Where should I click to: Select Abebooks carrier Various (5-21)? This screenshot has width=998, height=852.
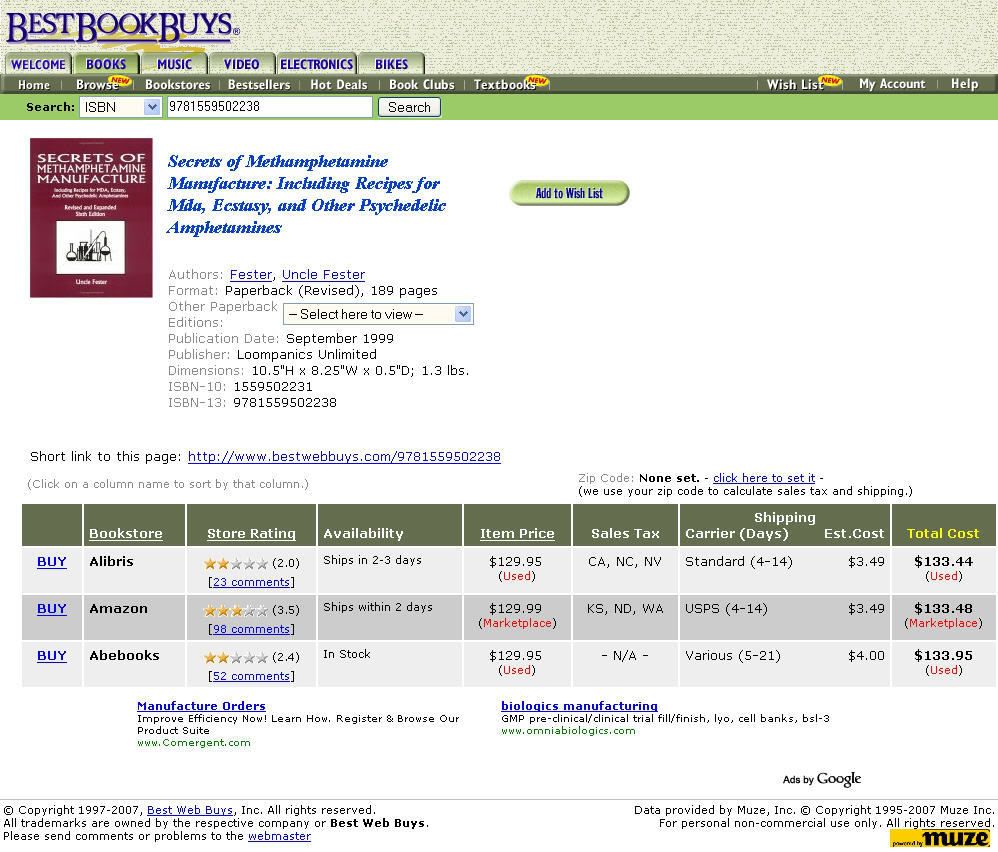click(x=733, y=656)
